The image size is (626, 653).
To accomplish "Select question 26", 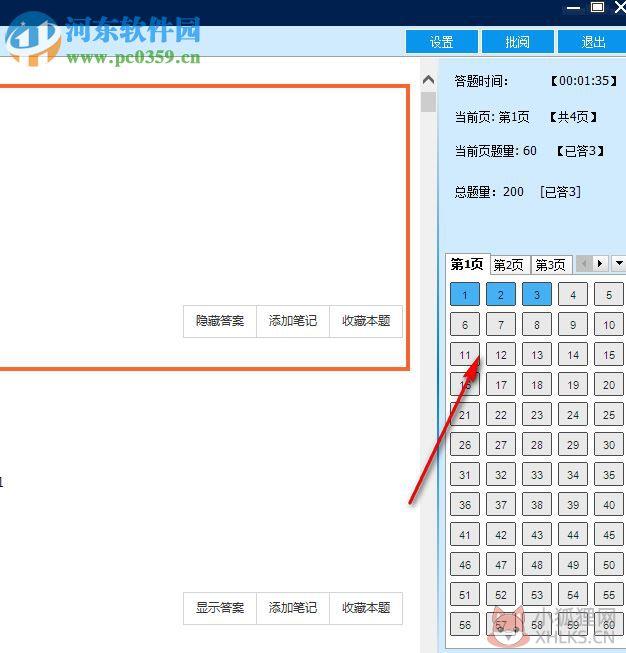I will 465,445.
